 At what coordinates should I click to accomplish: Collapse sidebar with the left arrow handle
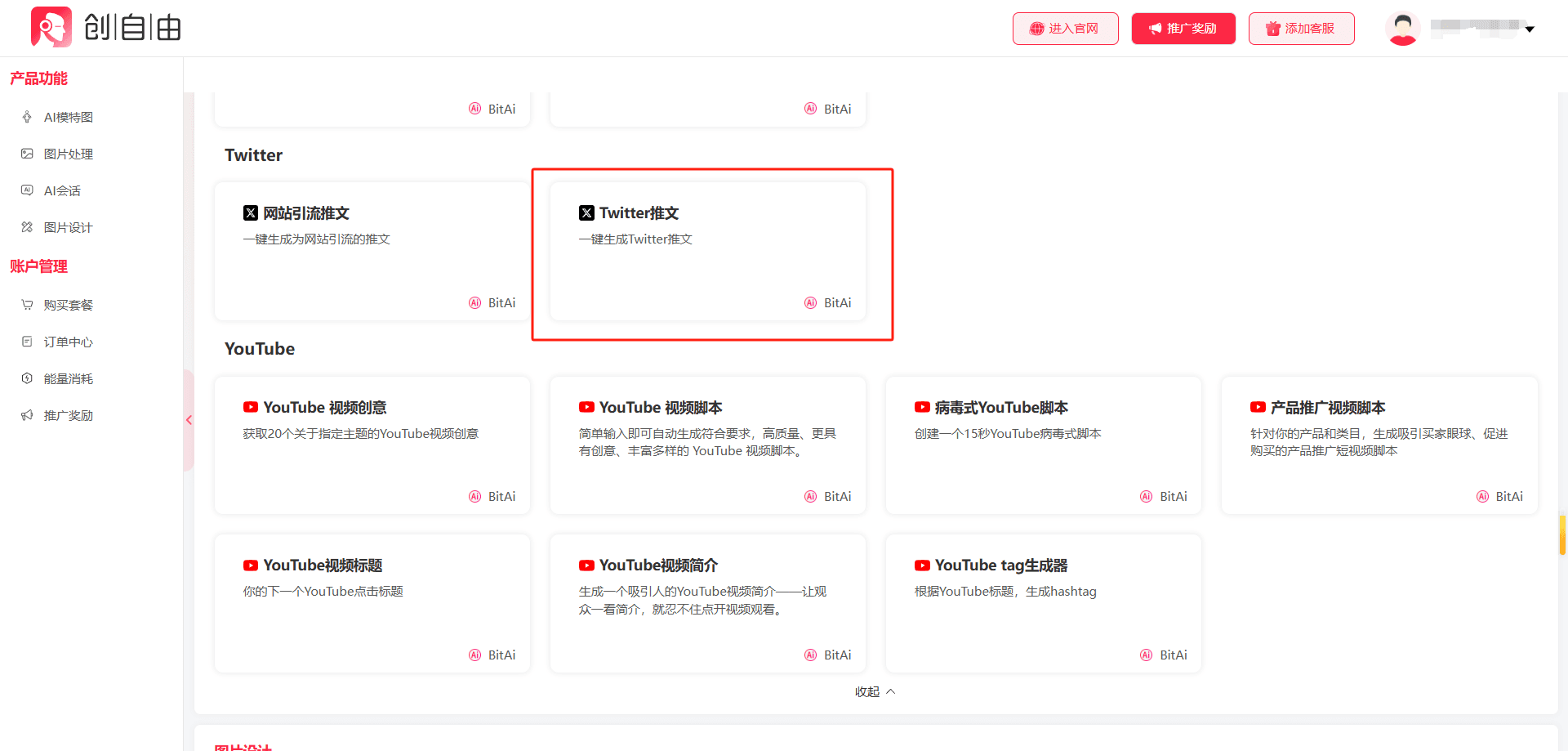(189, 420)
